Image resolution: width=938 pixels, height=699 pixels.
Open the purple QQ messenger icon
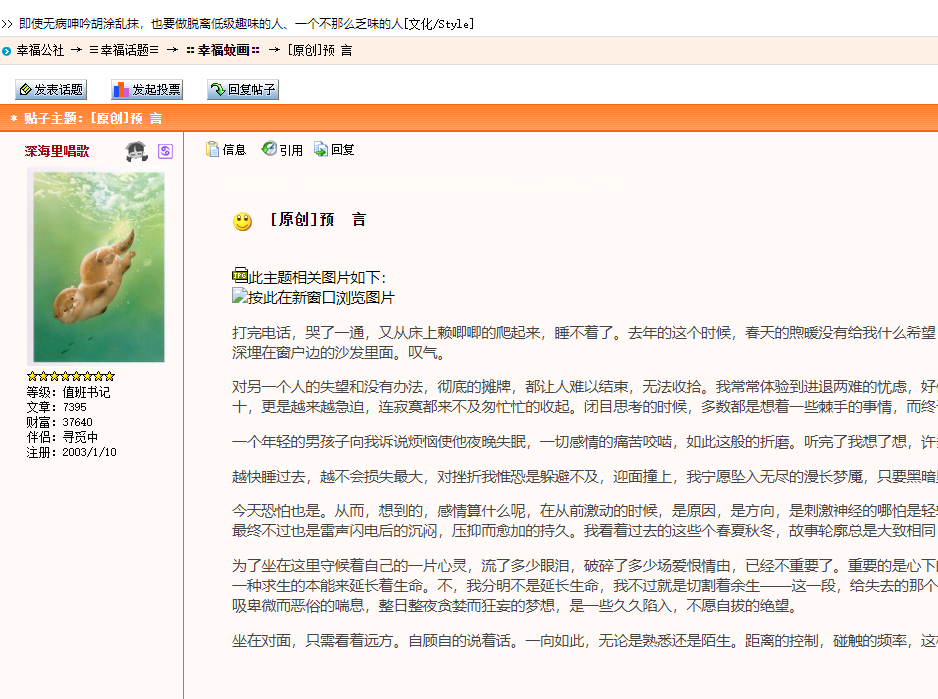pyautogui.click(x=165, y=150)
